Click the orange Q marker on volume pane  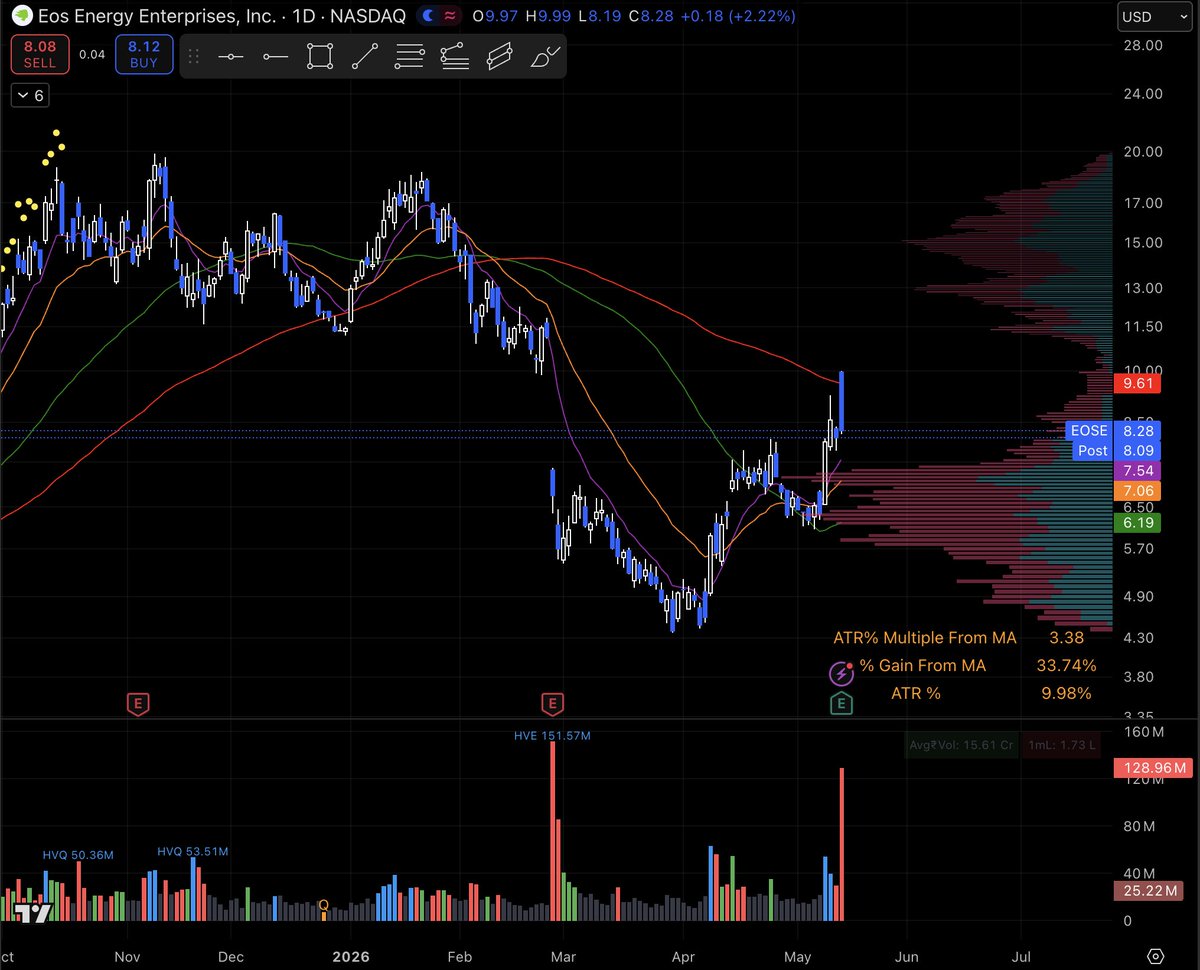323,905
